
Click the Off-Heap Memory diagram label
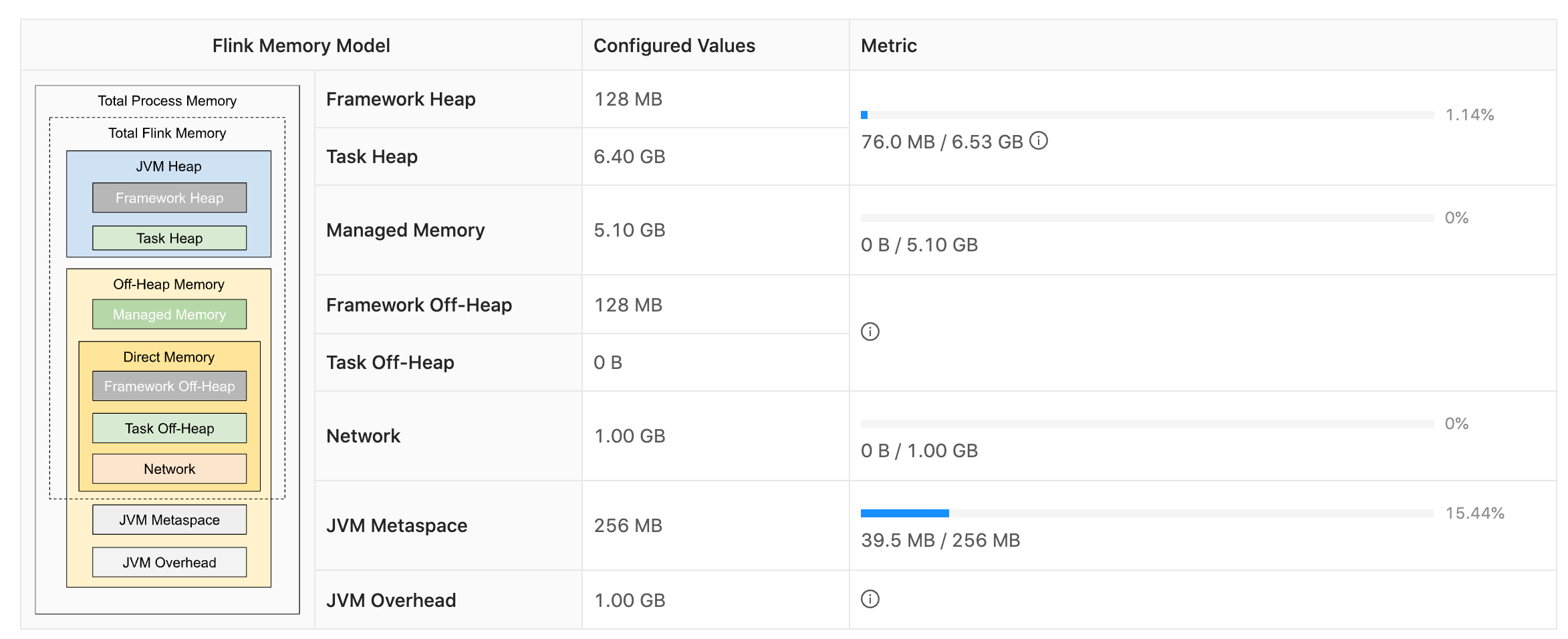click(x=168, y=284)
